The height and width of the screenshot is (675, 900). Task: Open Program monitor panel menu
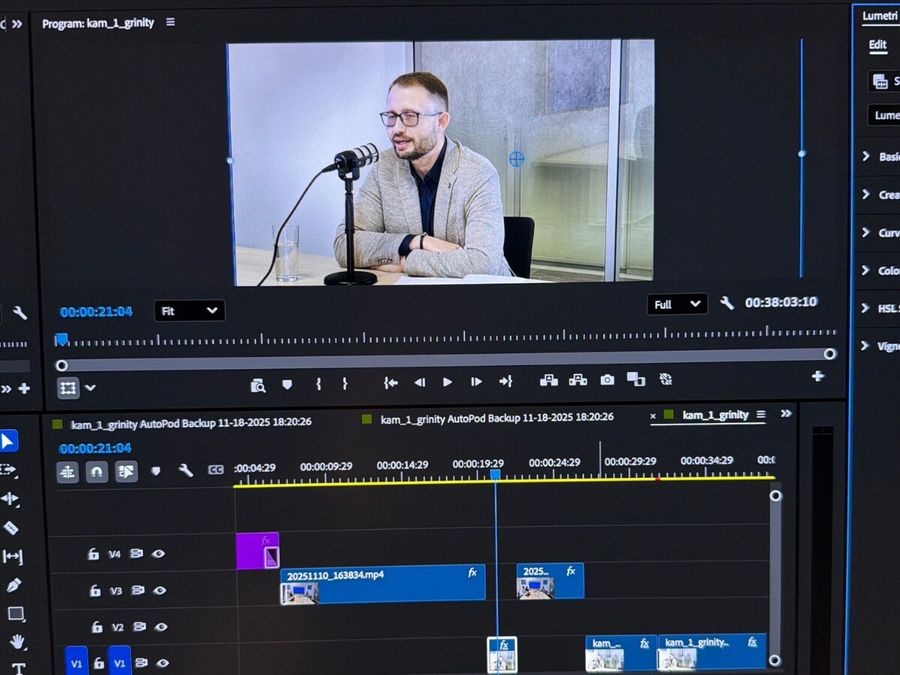(x=170, y=22)
